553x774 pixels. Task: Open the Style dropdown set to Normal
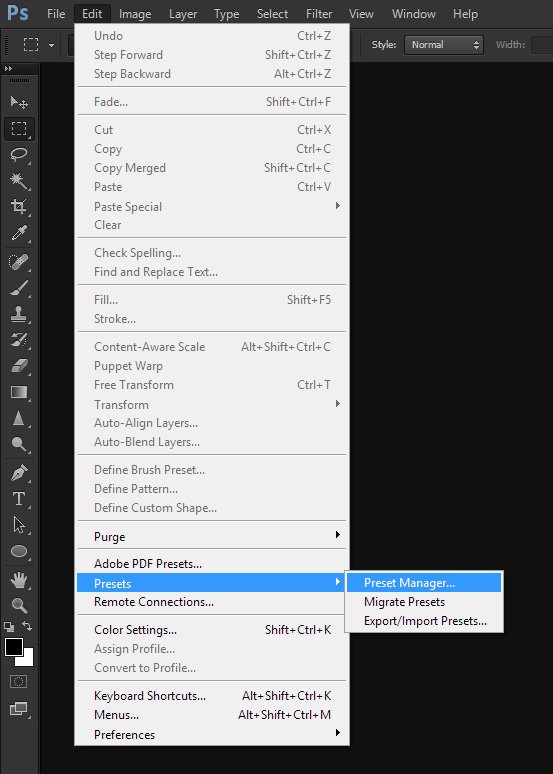[x=443, y=45]
